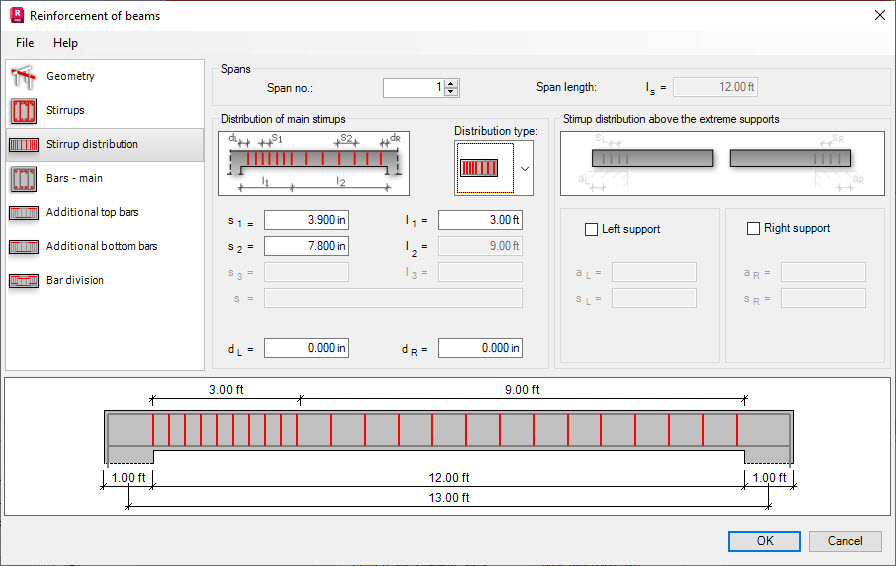Click the Span no. input field

[x=414, y=87]
